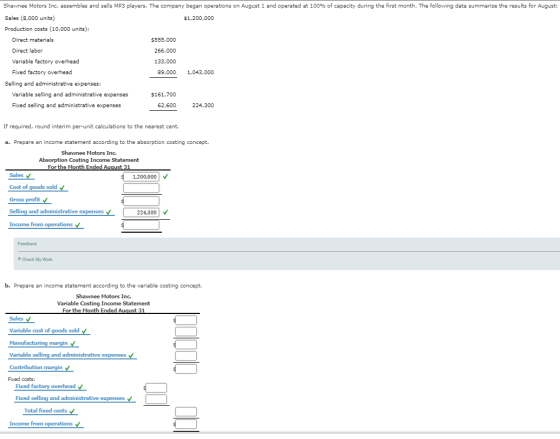The height and width of the screenshot is (439, 560).
Task: Click the $161,700 variable selling expense value
Action: point(164,95)
